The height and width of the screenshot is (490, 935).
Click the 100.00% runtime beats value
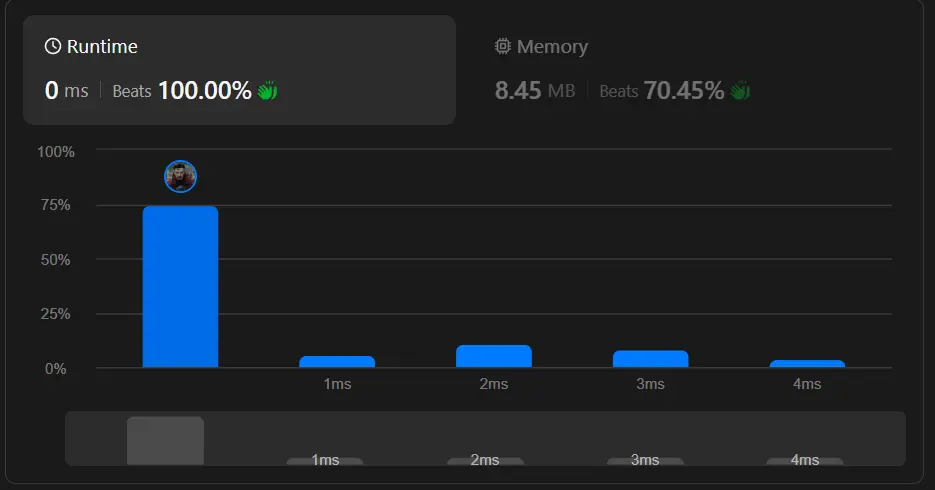[205, 91]
